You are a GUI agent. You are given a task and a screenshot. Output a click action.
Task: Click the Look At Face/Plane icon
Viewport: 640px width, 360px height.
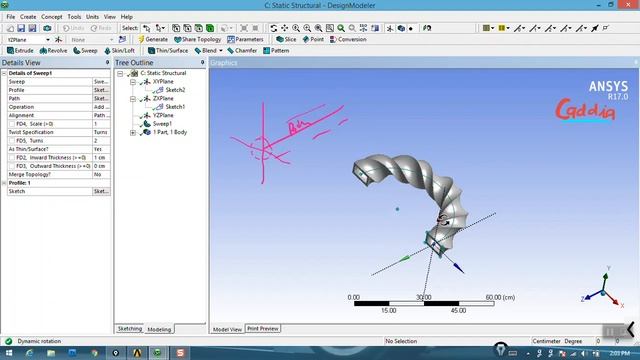[x=427, y=28]
